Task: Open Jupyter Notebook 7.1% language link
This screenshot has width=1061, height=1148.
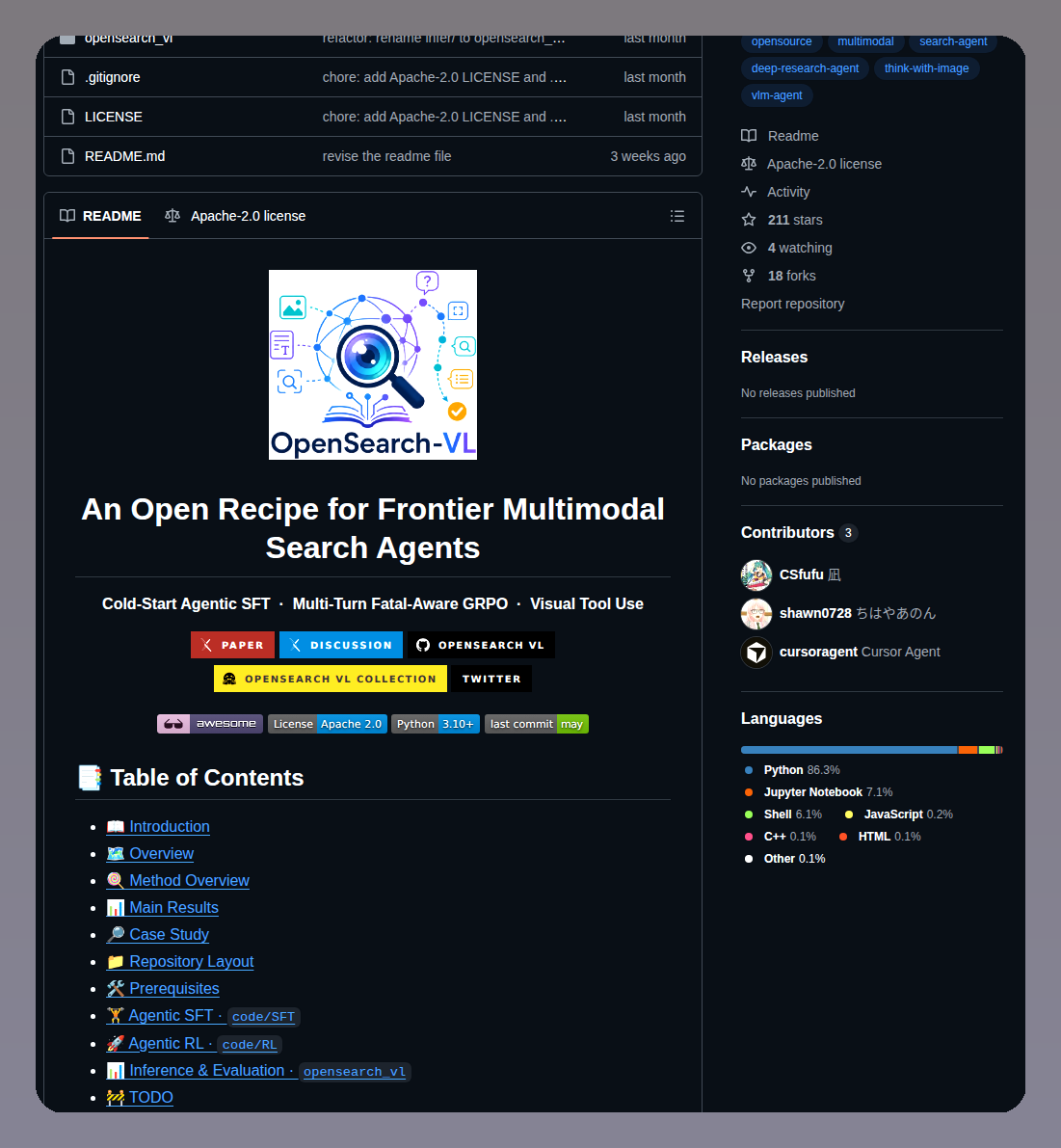Action: (819, 792)
